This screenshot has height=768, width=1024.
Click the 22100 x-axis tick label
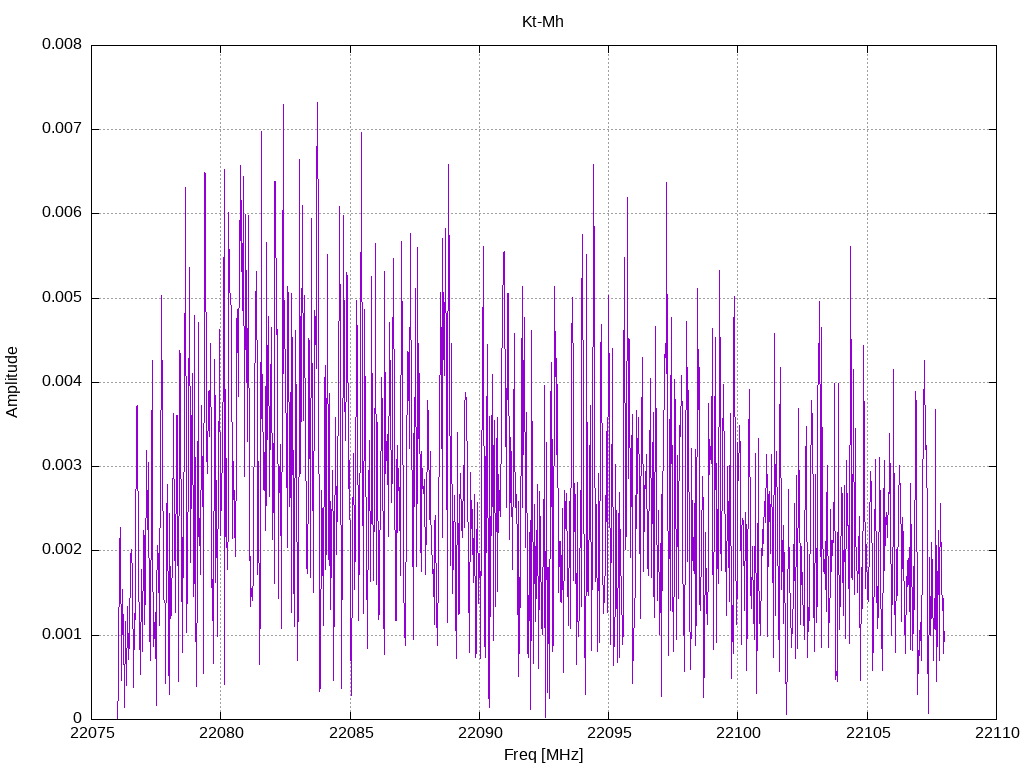point(738,733)
